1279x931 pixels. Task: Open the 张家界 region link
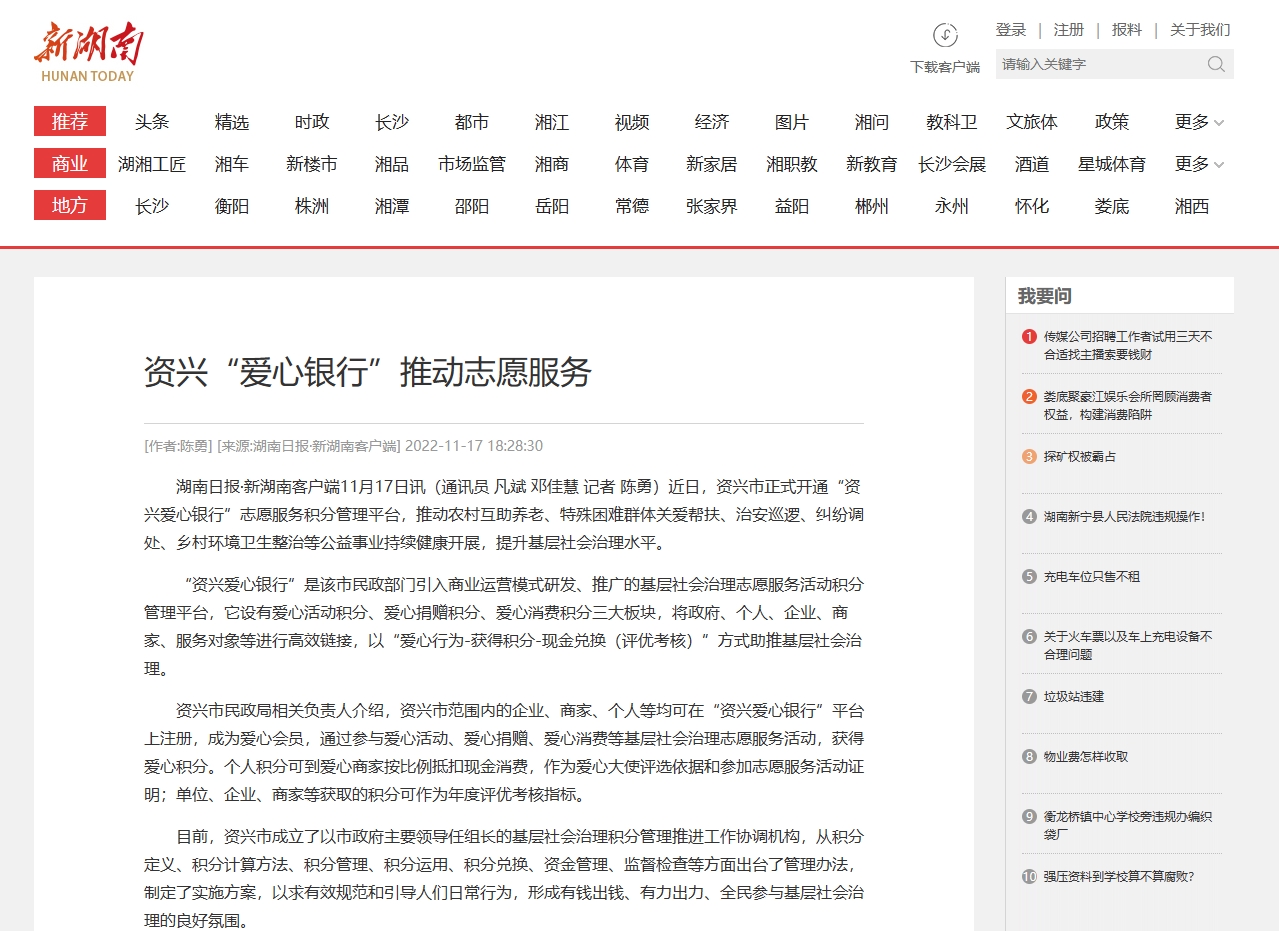pyautogui.click(x=712, y=206)
